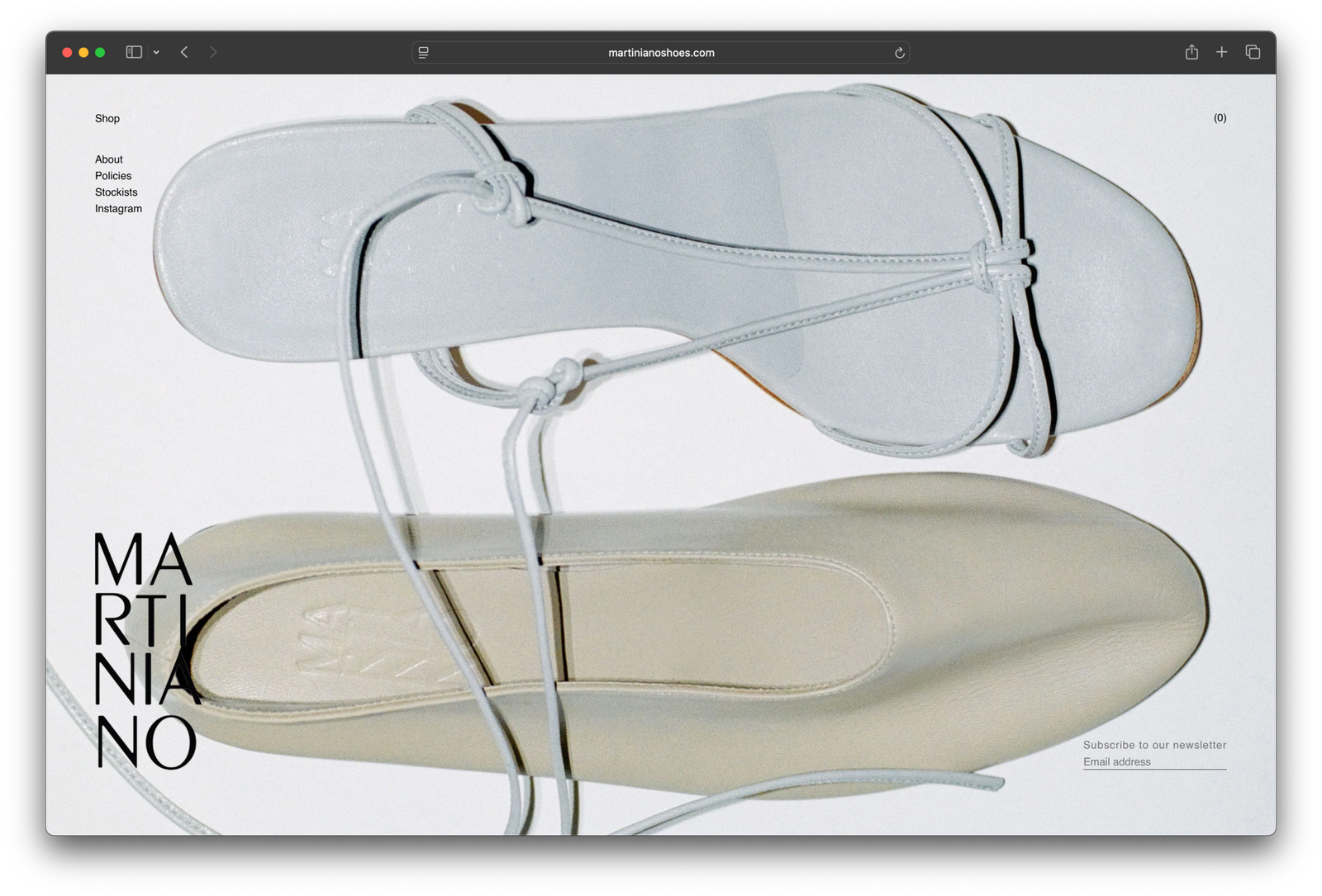
Task: Enter full screen using the green button
Action: tap(100, 52)
